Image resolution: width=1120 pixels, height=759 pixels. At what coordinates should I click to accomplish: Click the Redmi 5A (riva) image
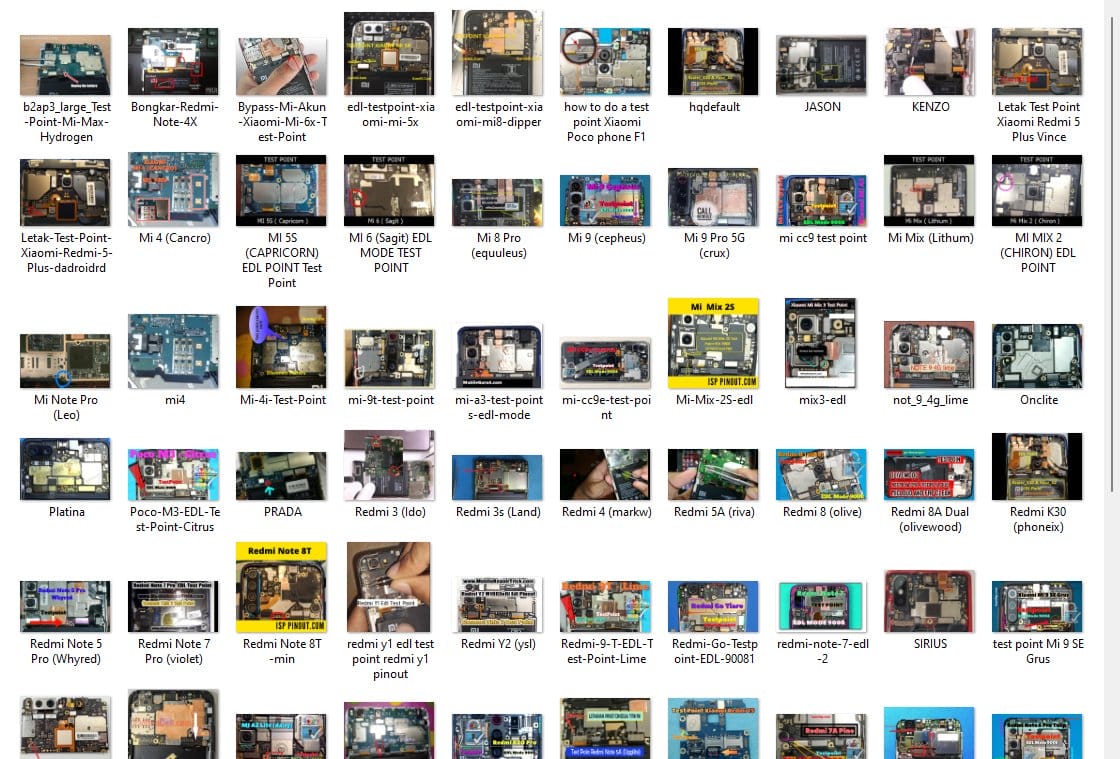(713, 474)
